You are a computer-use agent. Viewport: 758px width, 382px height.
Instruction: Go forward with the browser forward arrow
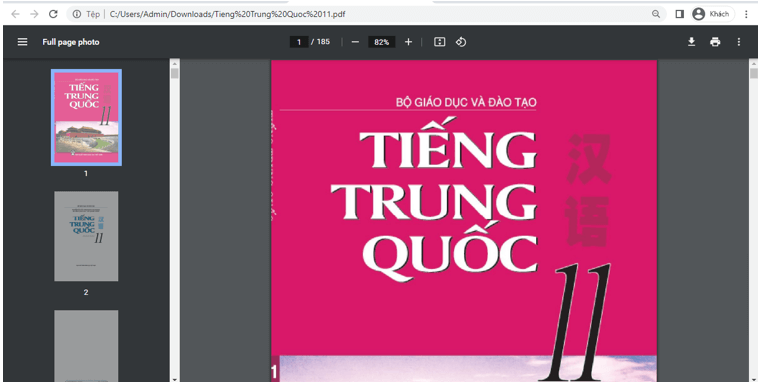[34, 14]
